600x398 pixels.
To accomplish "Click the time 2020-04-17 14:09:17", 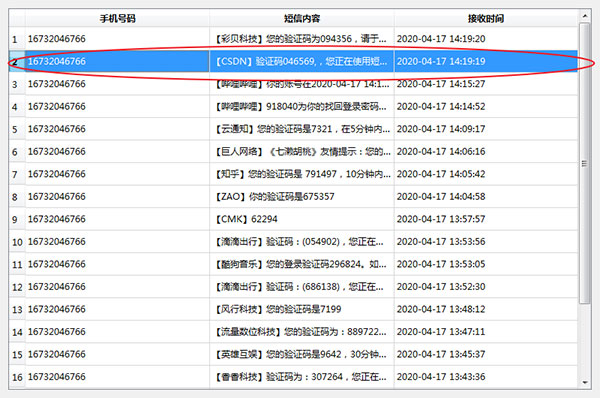I will 441,129.
